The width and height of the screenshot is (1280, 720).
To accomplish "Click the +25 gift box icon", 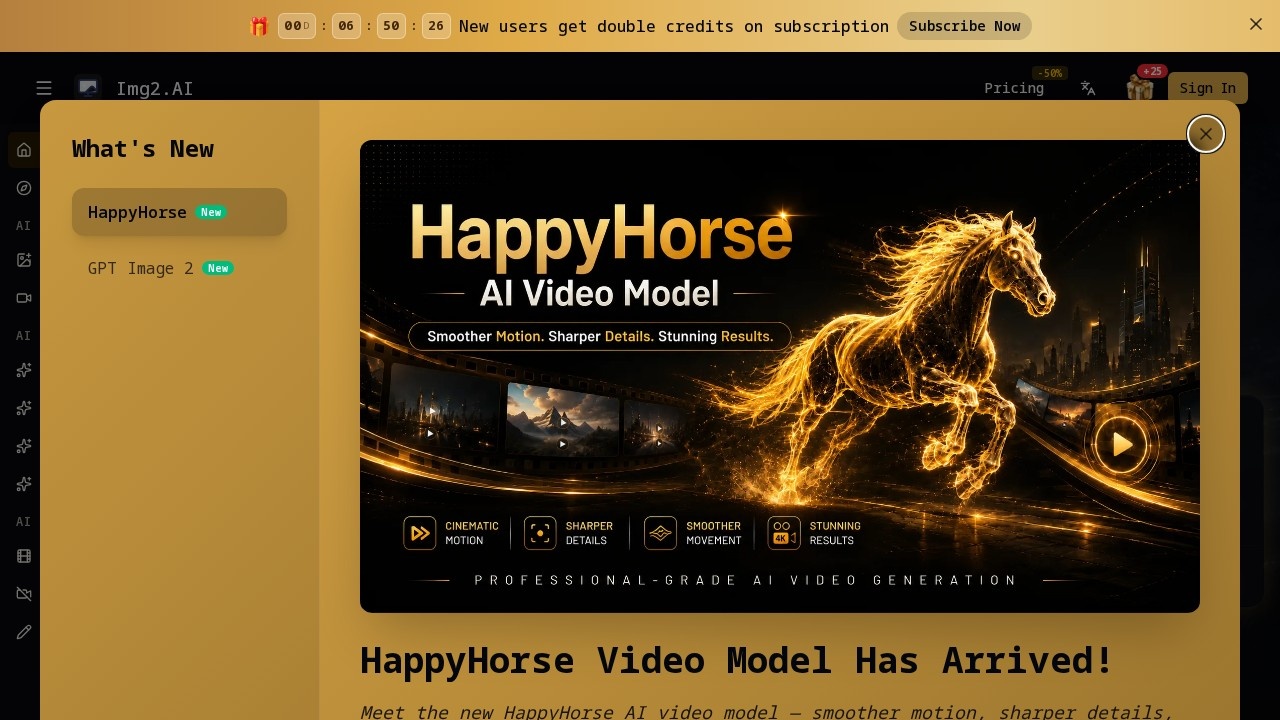I will (x=1140, y=88).
